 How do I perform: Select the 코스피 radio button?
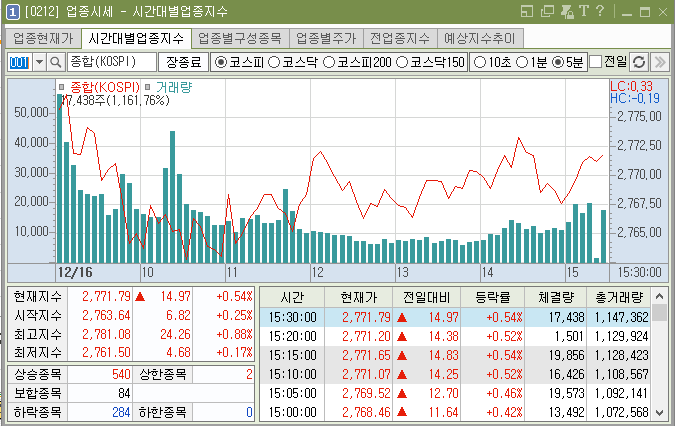221,62
